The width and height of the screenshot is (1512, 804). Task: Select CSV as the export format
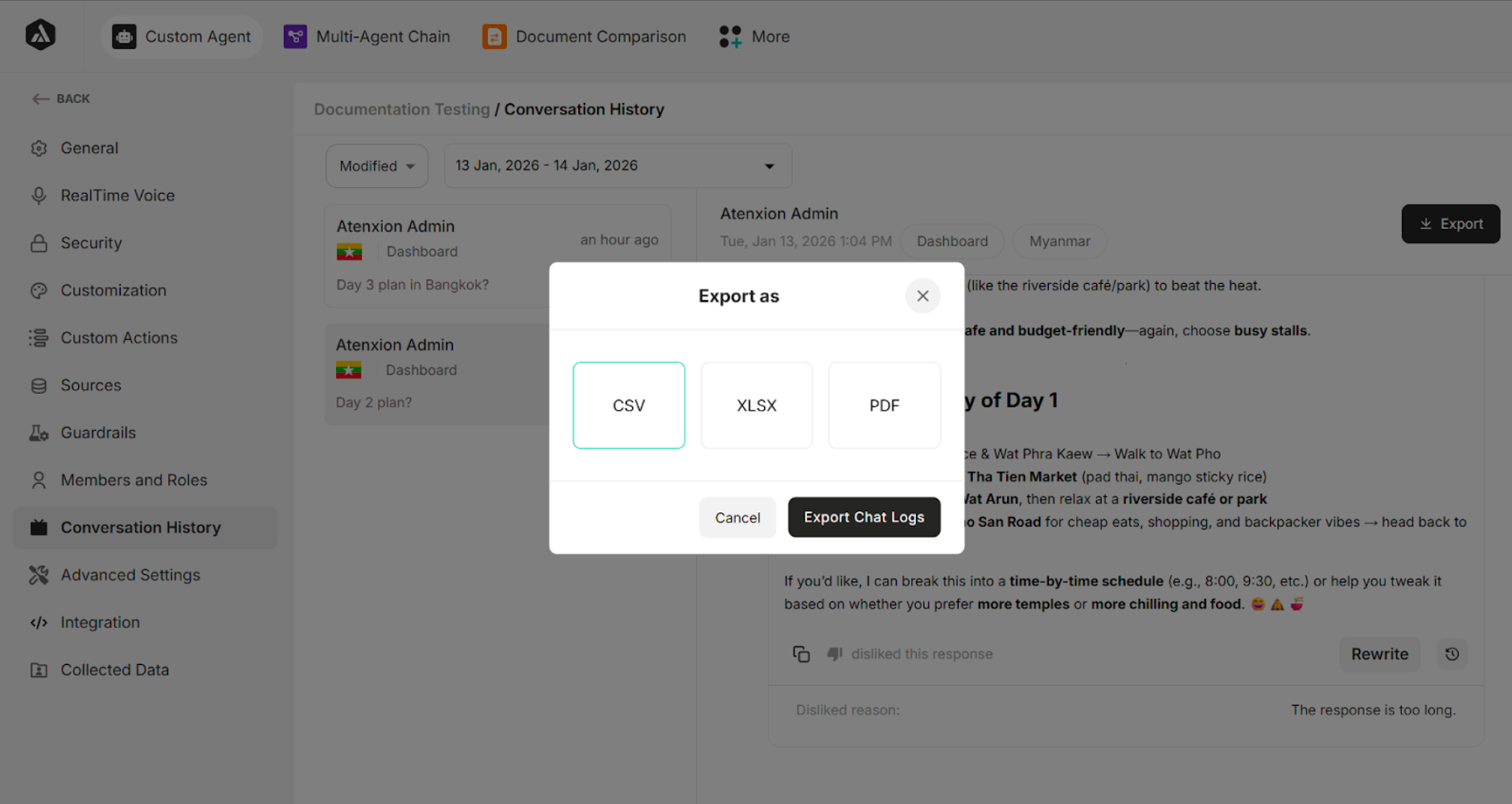click(629, 405)
